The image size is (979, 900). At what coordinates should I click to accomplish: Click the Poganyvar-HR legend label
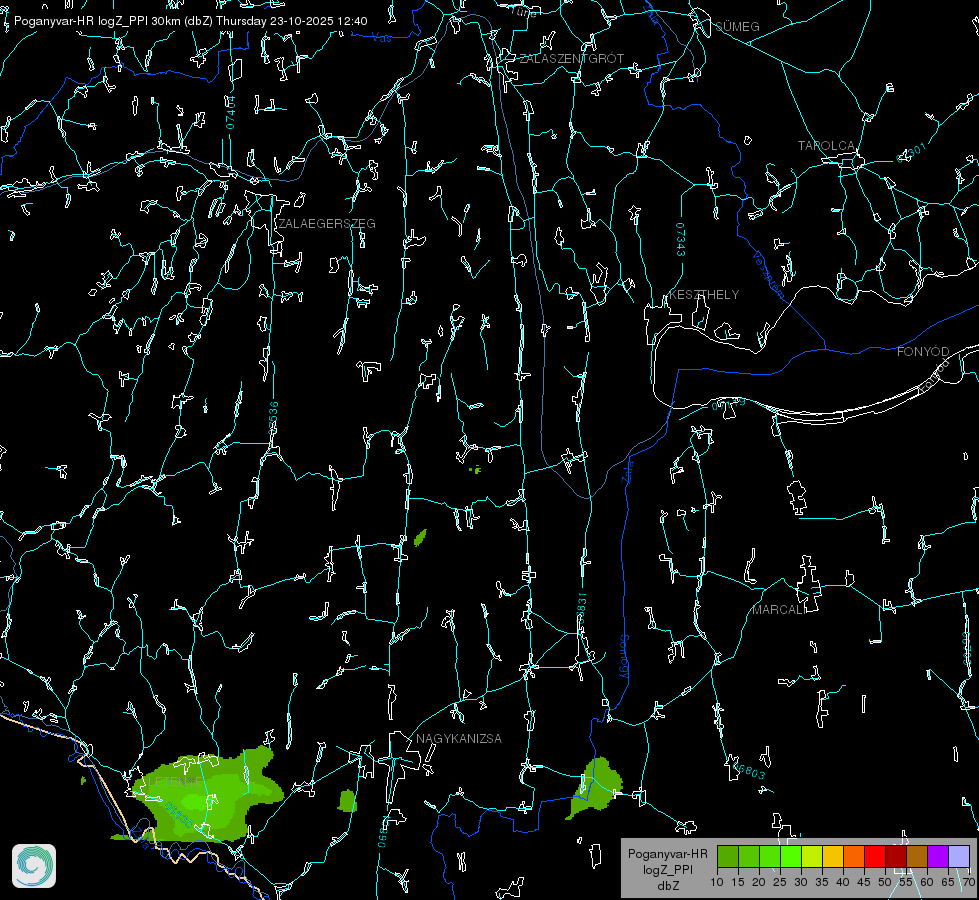point(667,854)
